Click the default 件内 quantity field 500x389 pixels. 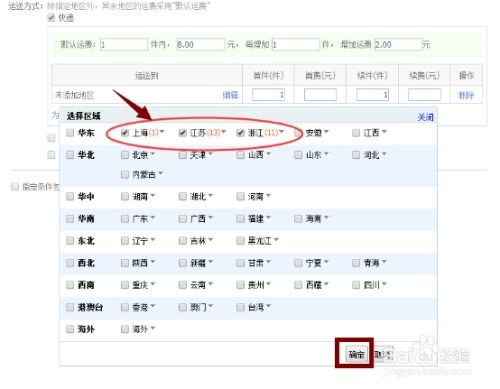click(x=124, y=45)
